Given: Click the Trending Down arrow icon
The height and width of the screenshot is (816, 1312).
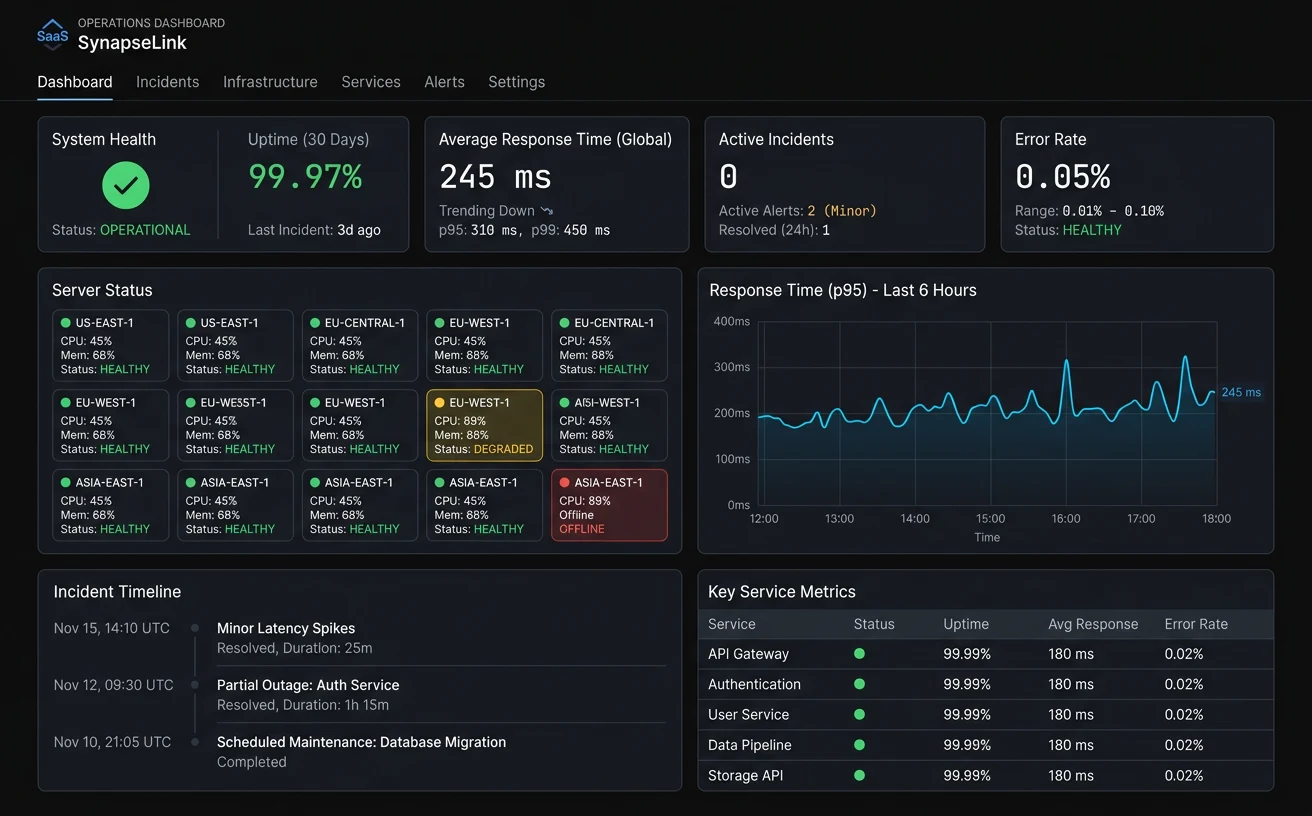Looking at the screenshot, I should tap(546, 211).
